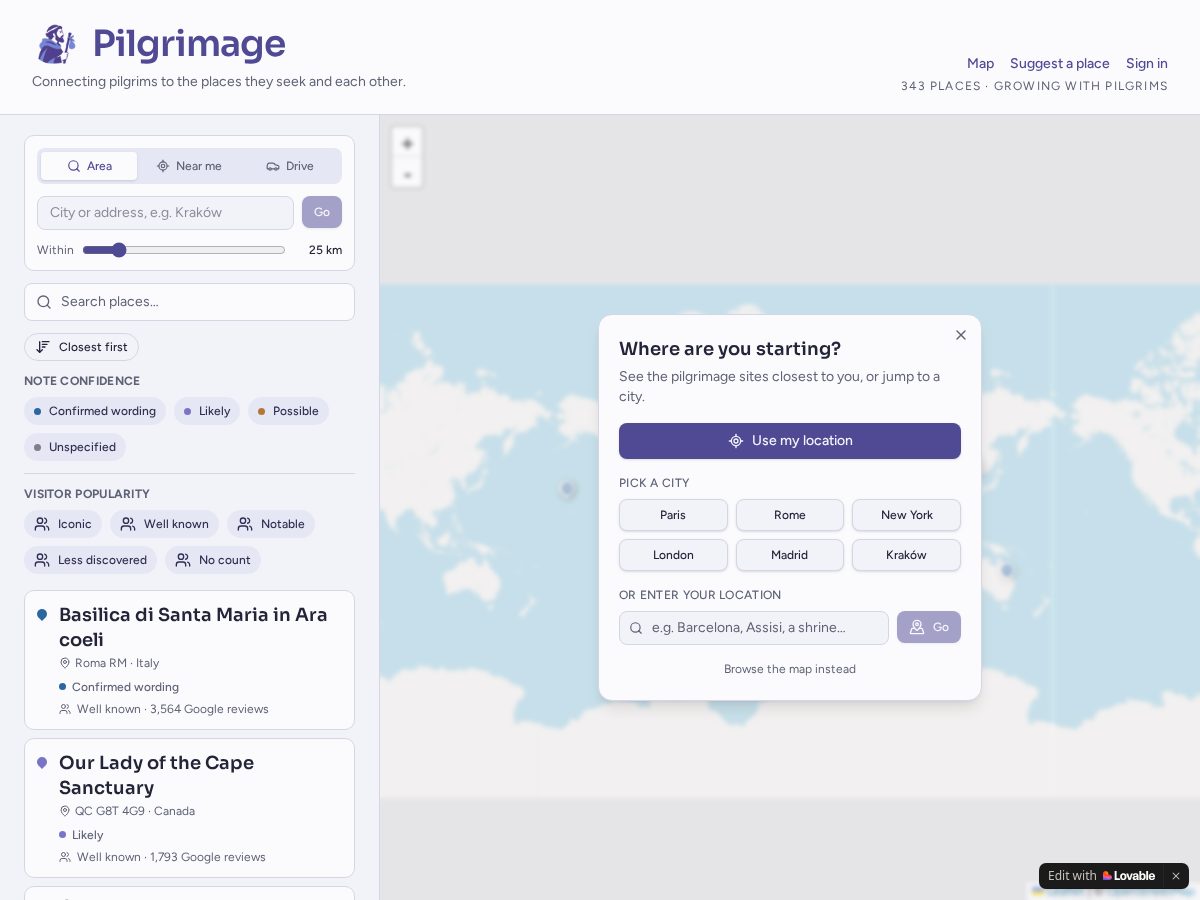Screen dimensions: 1200x900
Task: Click the map pin icon for Roma RM
Action: [x=65, y=663]
